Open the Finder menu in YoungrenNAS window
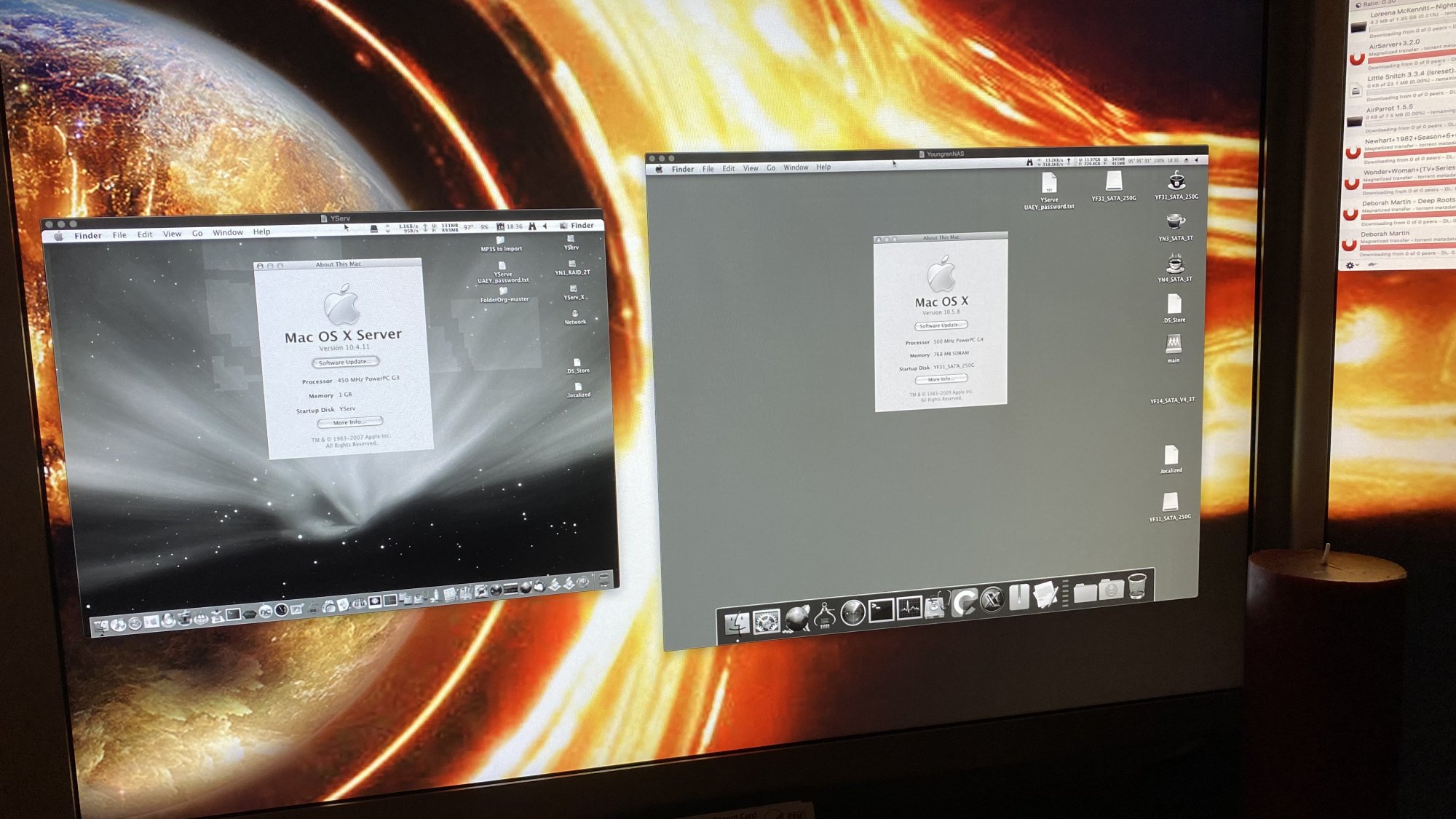The image size is (1456, 819). tap(683, 169)
